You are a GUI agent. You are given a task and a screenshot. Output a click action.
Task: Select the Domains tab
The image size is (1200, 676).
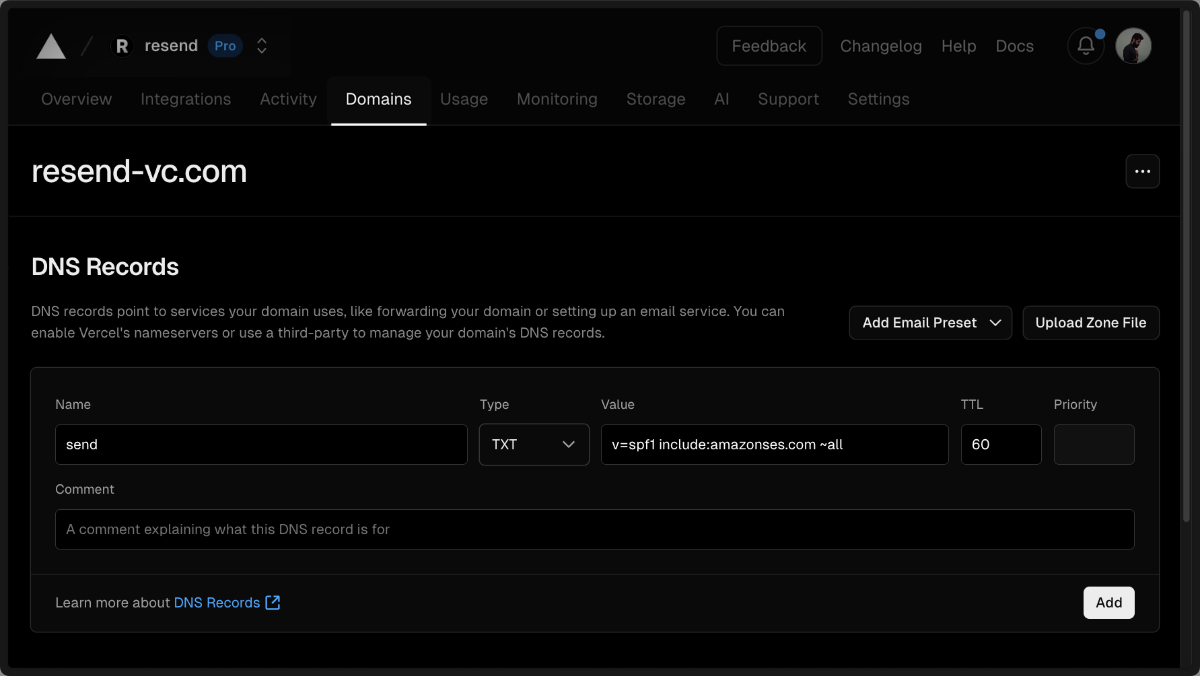(x=379, y=99)
